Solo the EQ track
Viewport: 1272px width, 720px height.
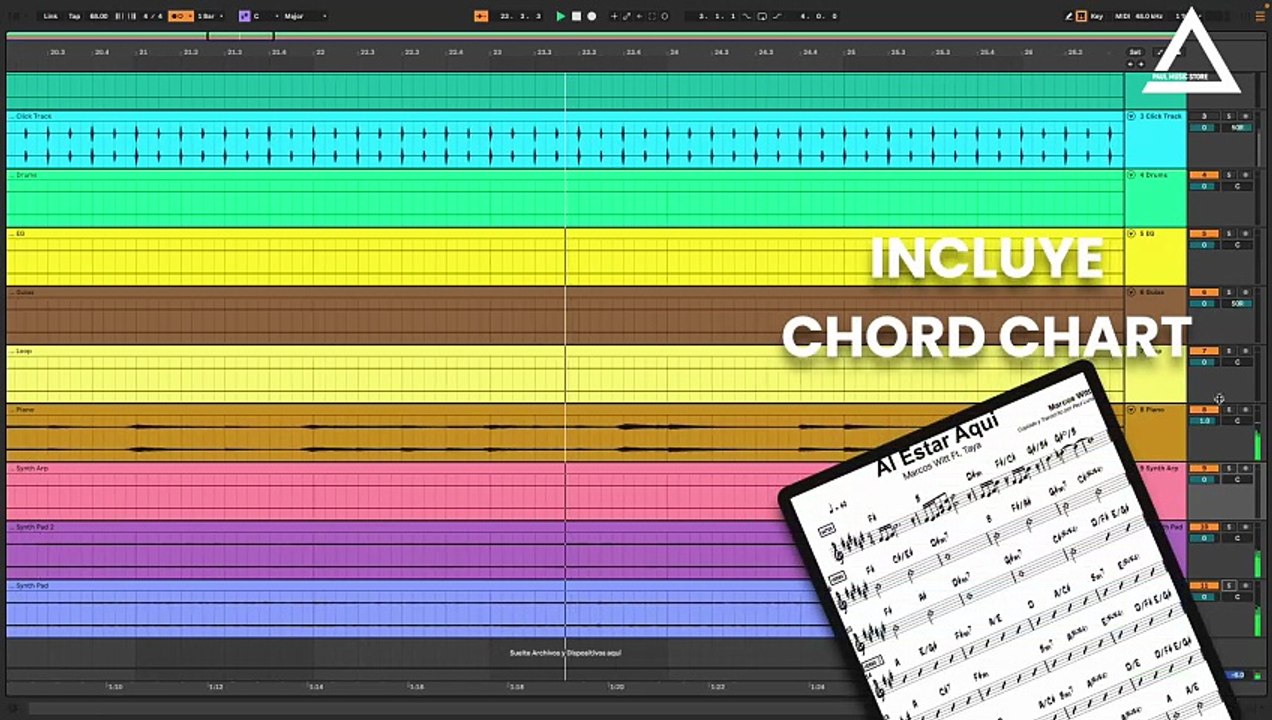[x=1229, y=234]
